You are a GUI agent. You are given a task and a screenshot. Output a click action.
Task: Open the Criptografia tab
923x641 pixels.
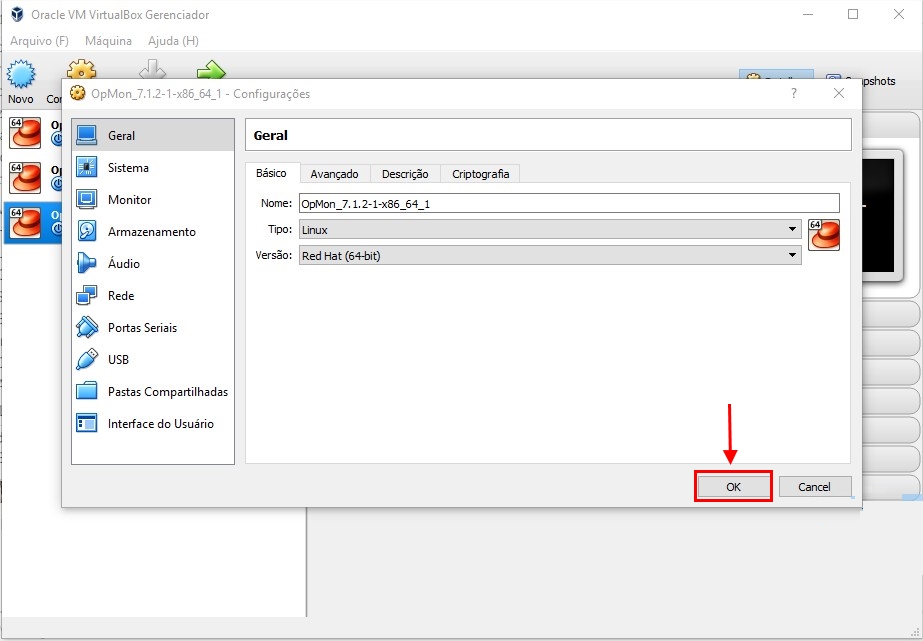480,174
